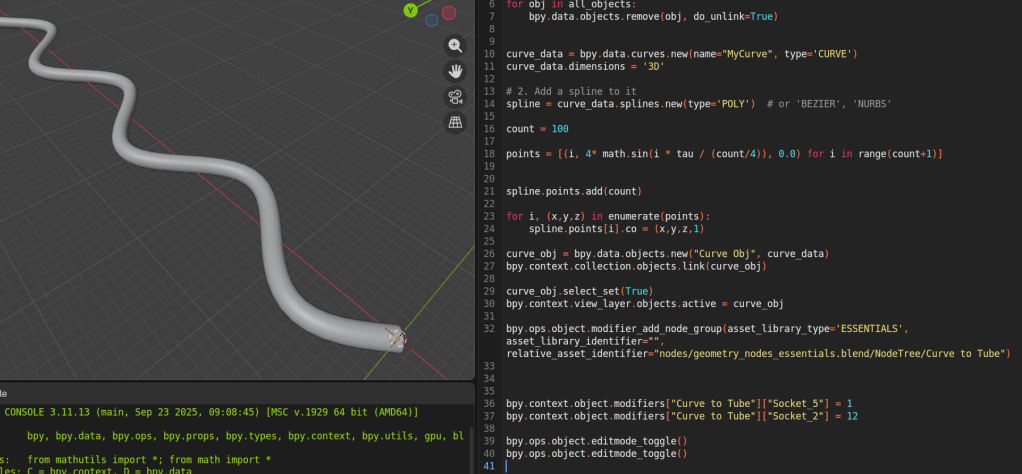Screen dimensions: 1022x474
Task: Click the '# 2. Add a spline' comment
Action: (573, 91)
